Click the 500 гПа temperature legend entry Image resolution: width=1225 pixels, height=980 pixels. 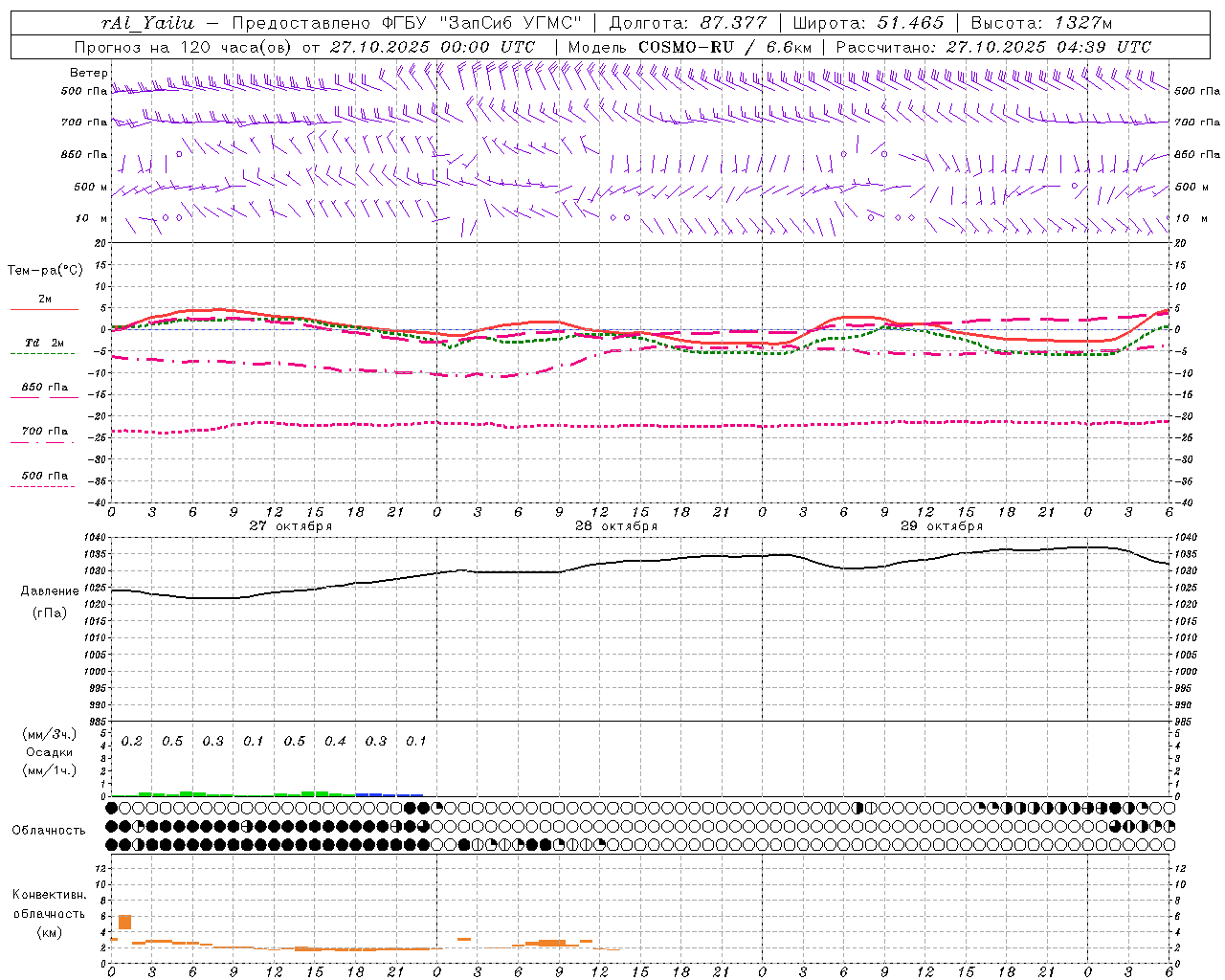click(x=44, y=477)
